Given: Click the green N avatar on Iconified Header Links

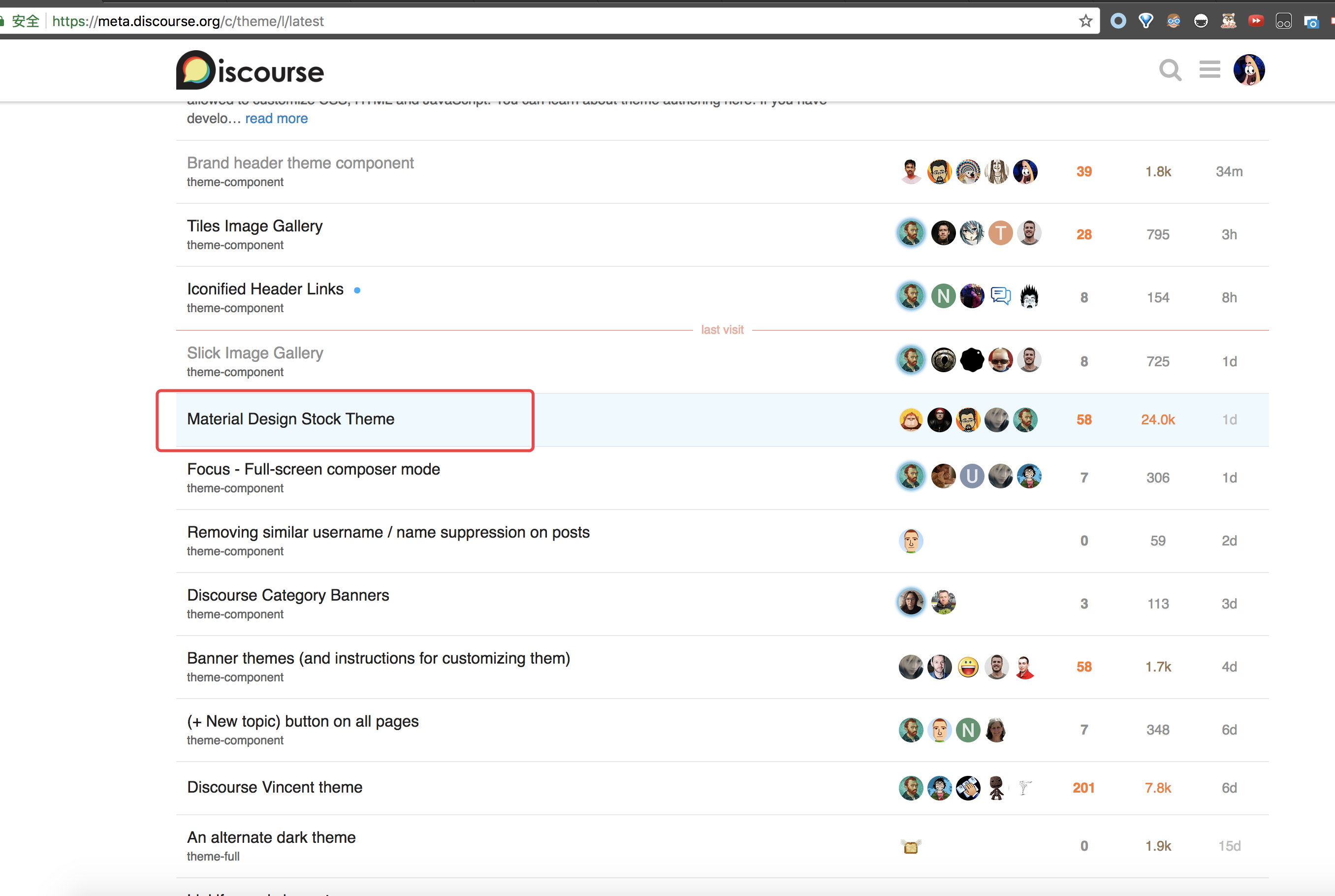Looking at the screenshot, I should pos(943,296).
